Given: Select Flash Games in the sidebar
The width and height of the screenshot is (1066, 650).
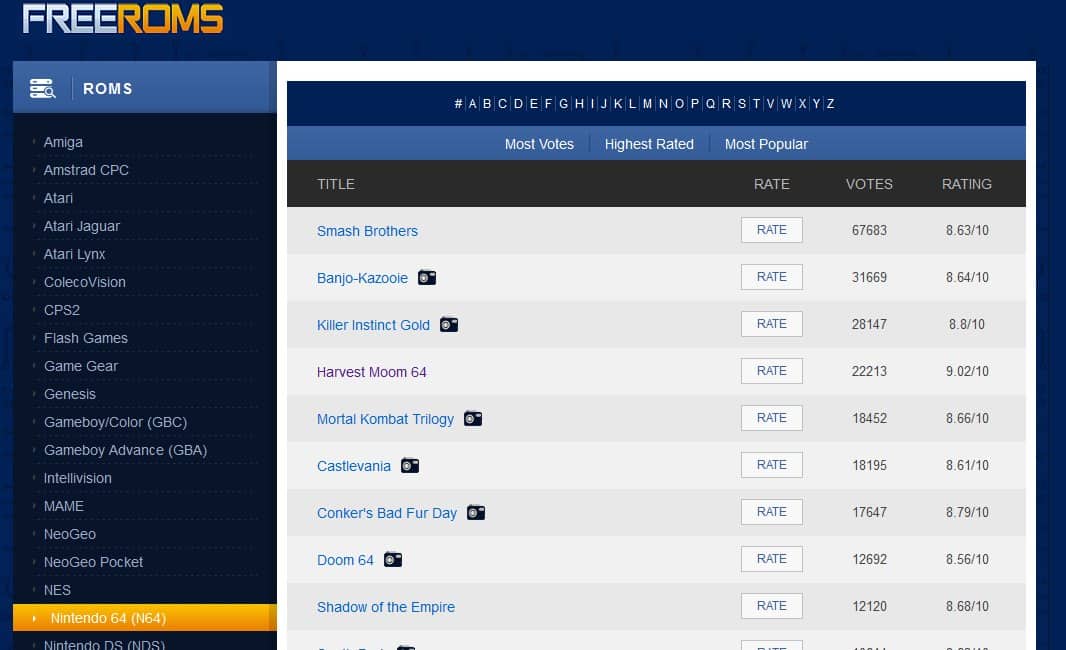Looking at the screenshot, I should (x=86, y=338).
